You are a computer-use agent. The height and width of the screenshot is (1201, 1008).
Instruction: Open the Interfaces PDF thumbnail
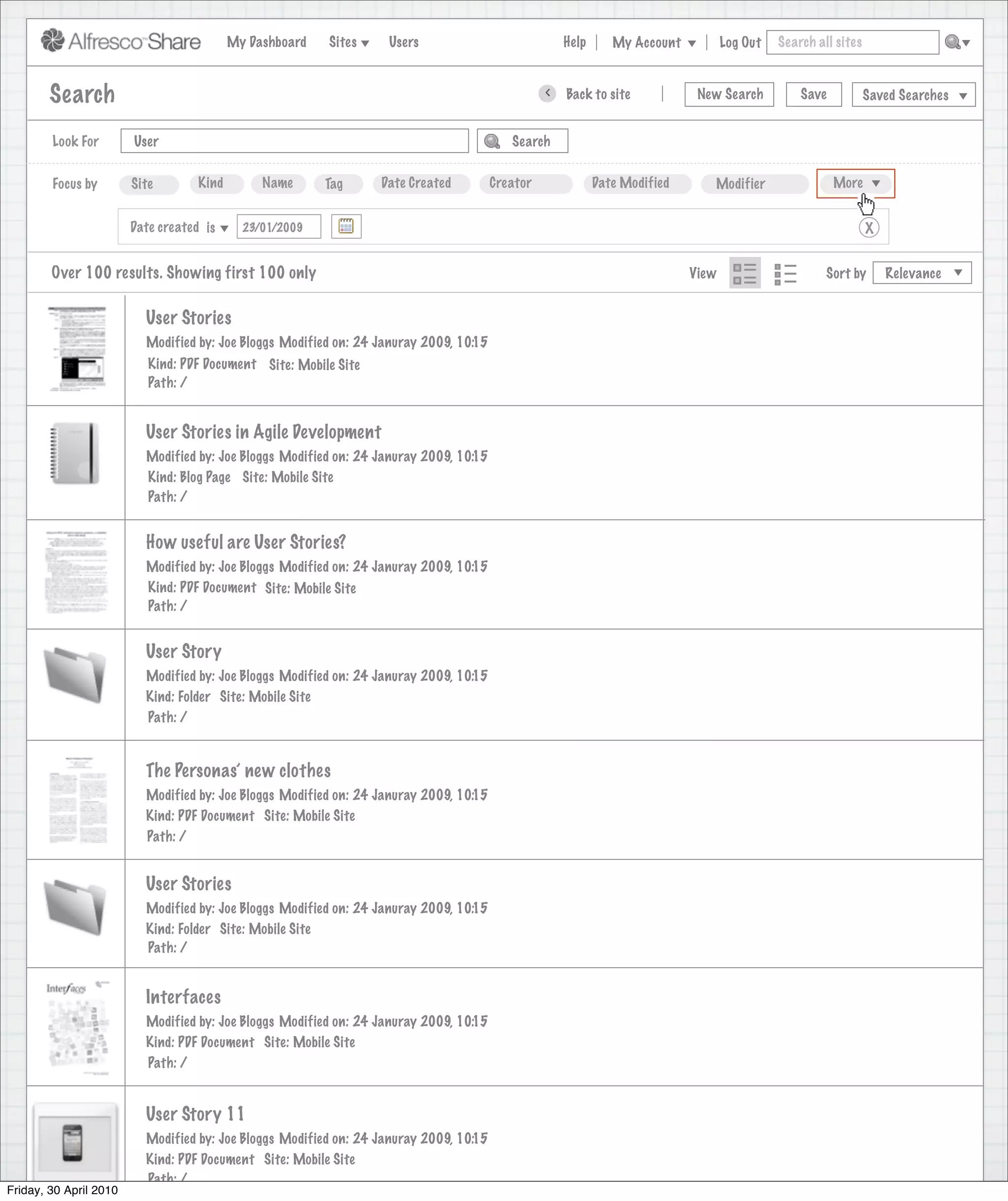[x=77, y=1027]
